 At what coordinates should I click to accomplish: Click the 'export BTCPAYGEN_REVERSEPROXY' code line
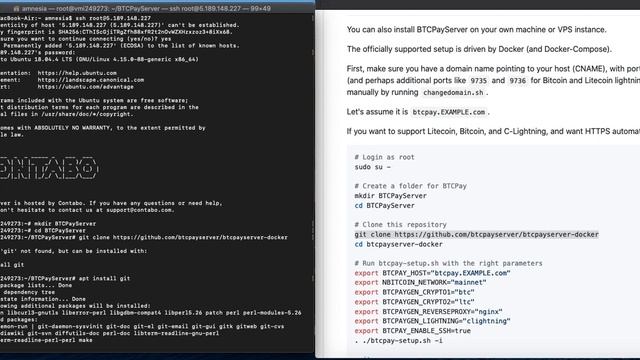(429, 312)
